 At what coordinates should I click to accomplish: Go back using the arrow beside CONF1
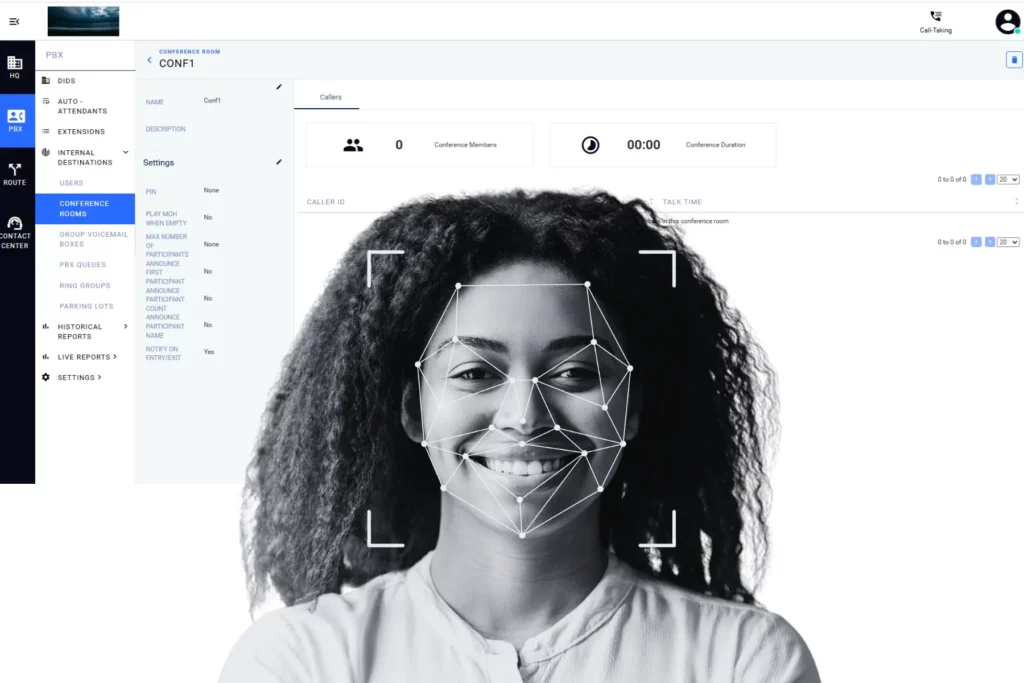[149, 59]
